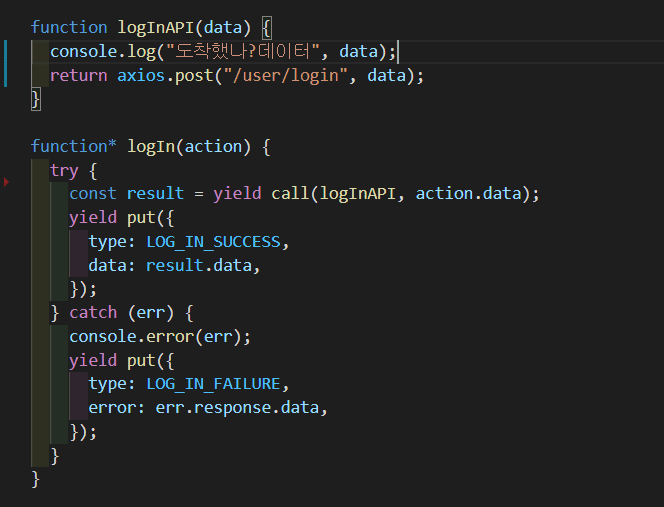Click the "return" keyword
This screenshot has width=664, height=507.
pyautogui.click(x=78, y=75)
